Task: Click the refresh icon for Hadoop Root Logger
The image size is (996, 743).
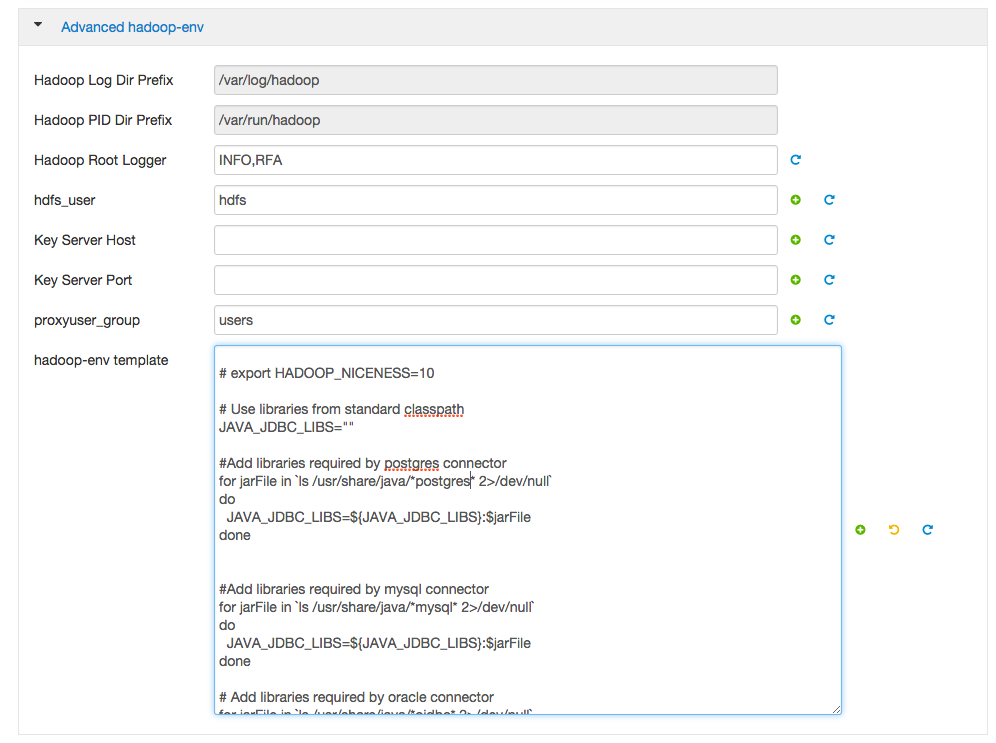Action: [795, 159]
